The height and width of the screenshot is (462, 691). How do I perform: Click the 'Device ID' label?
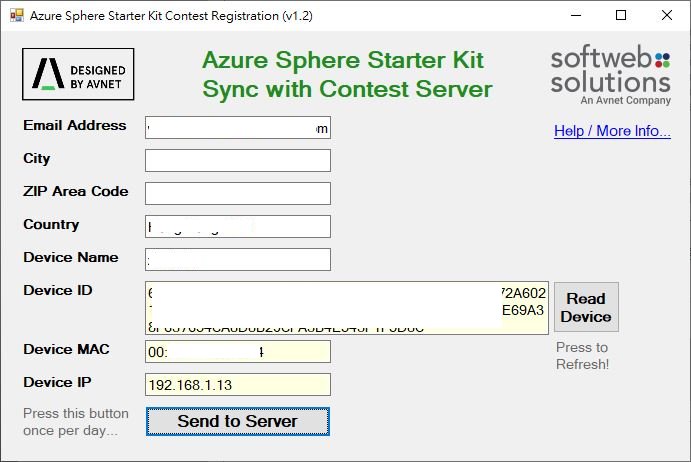coord(58,290)
